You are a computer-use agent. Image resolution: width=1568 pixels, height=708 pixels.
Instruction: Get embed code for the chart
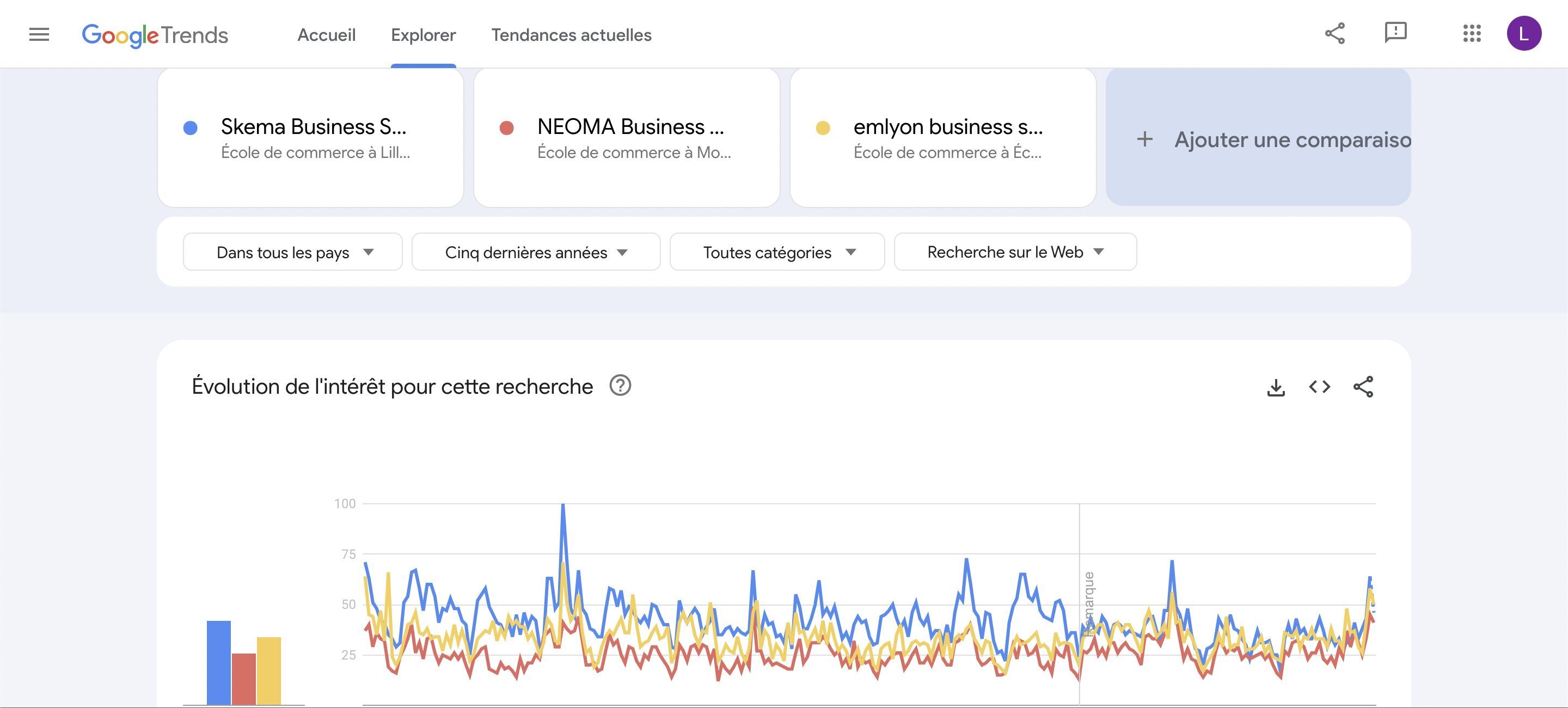point(1320,387)
